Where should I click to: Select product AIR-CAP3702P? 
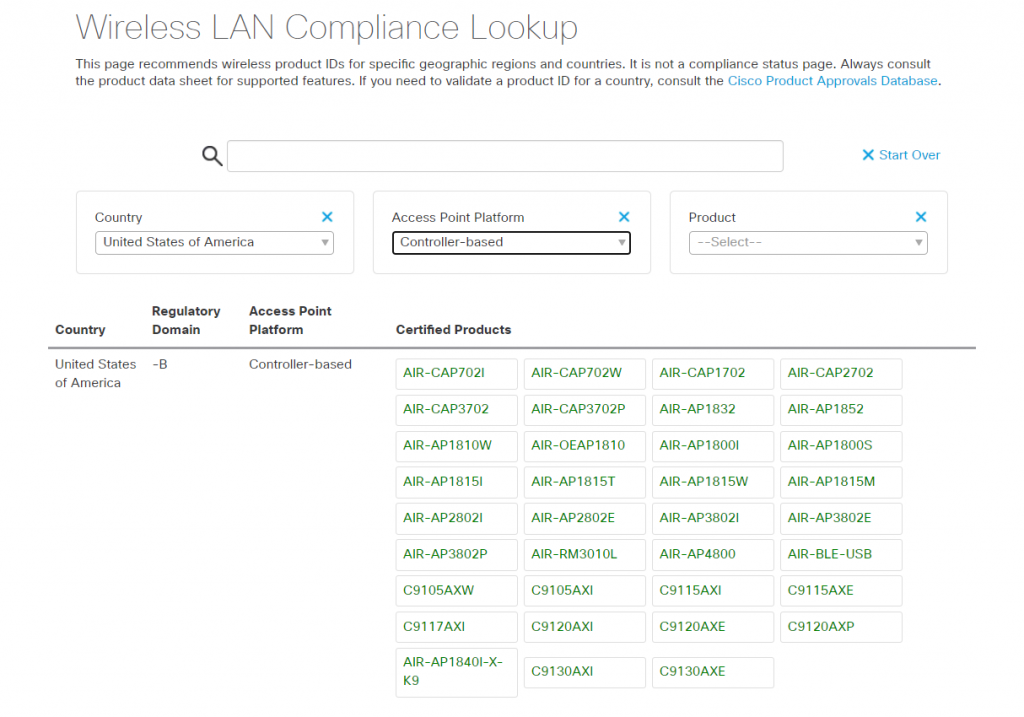(x=584, y=410)
